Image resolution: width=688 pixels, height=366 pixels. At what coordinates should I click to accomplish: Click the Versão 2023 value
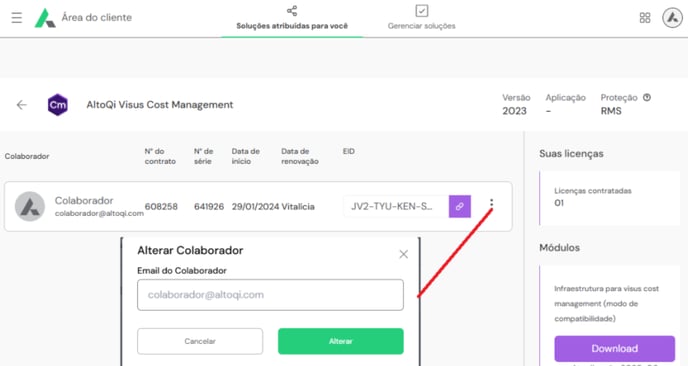coord(514,111)
